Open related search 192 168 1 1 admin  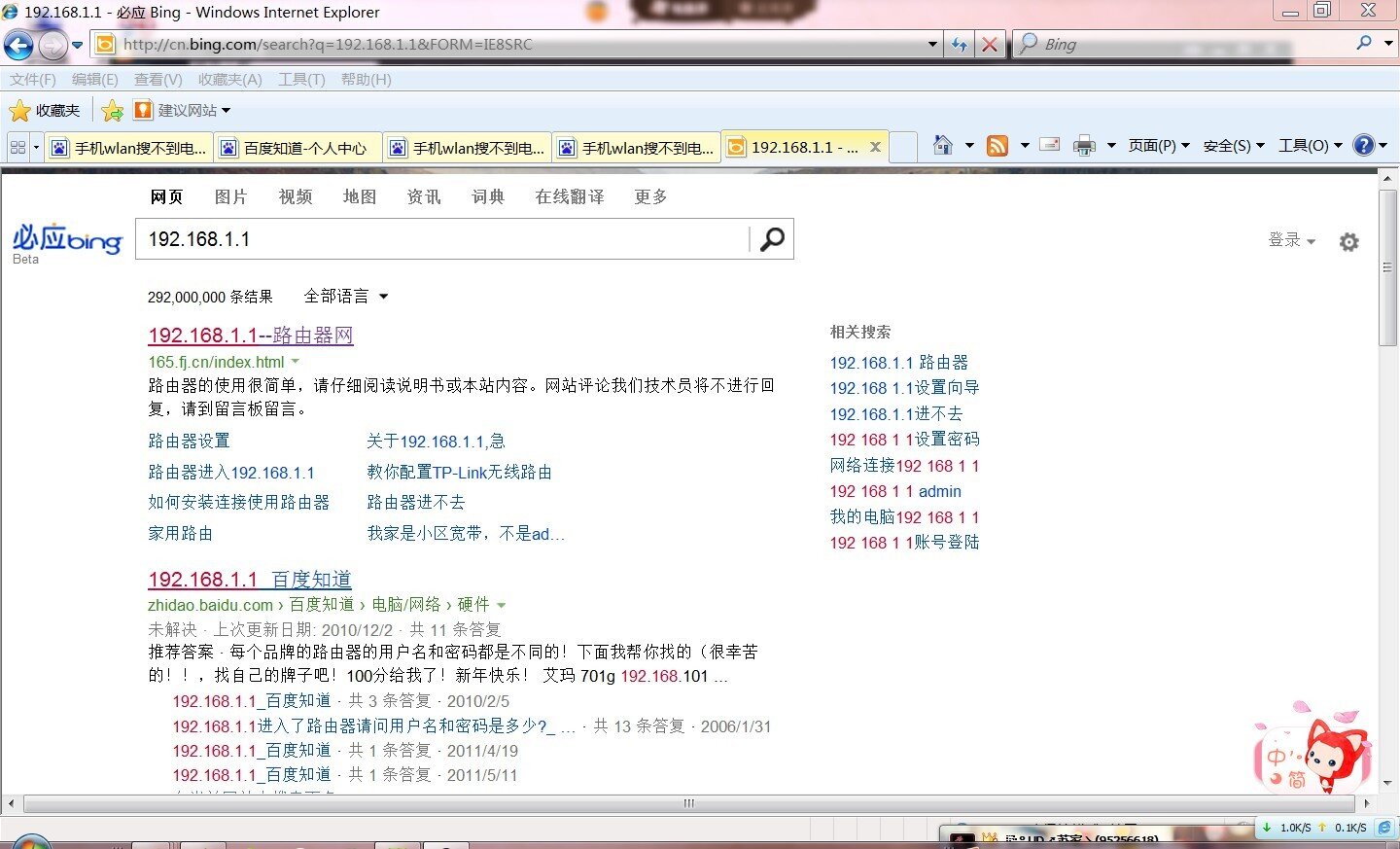pyautogui.click(x=894, y=491)
